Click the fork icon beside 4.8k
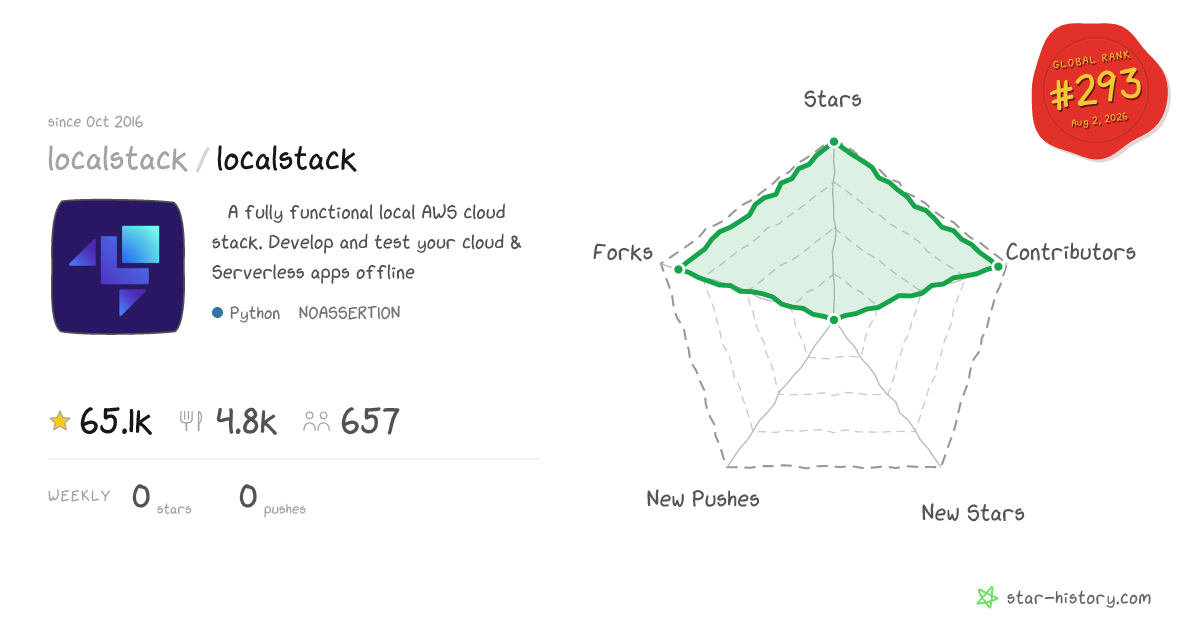 [x=191, y=422]
